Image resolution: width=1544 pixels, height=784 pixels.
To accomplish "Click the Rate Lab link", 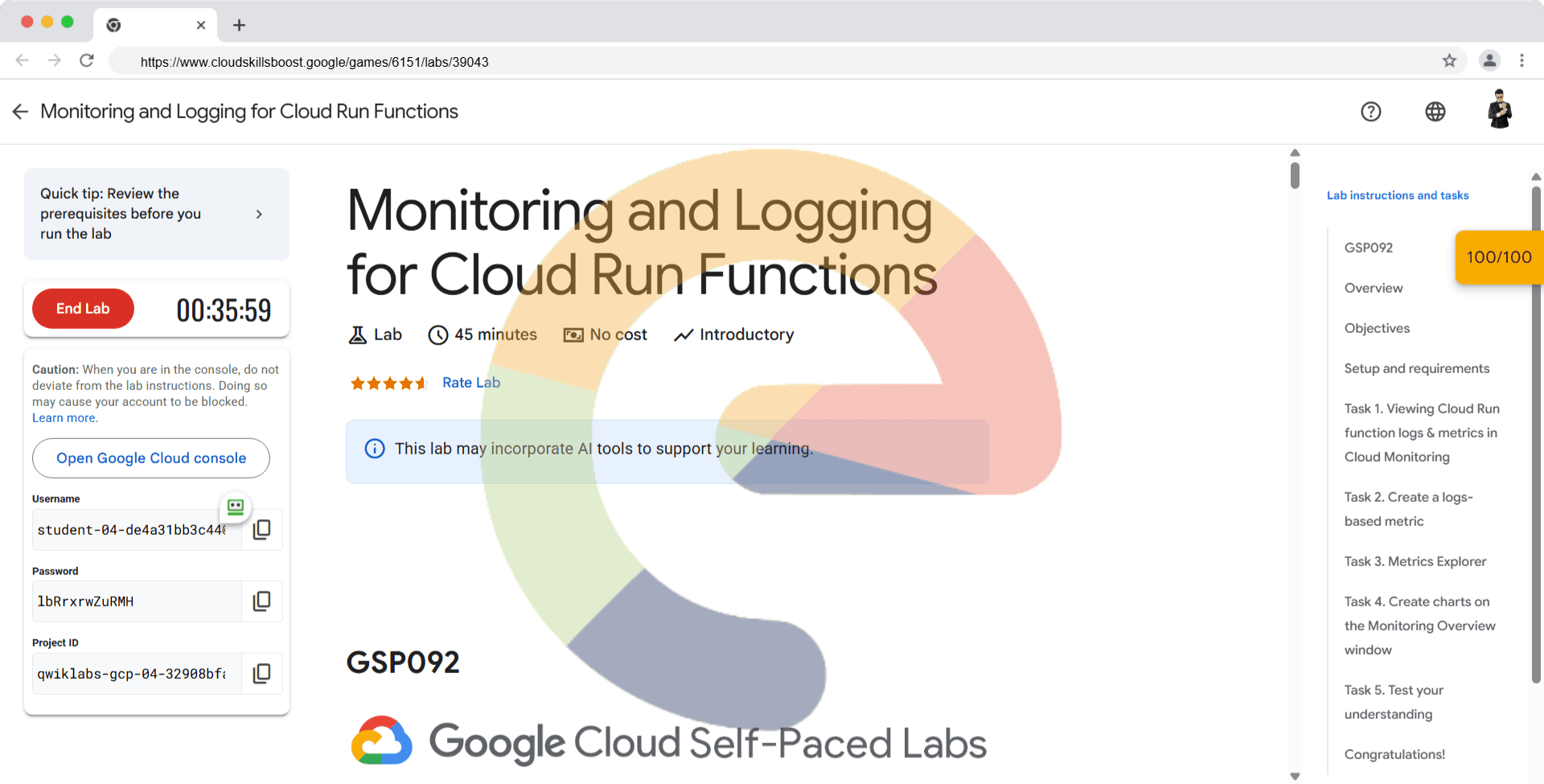I will coord(471,383).
